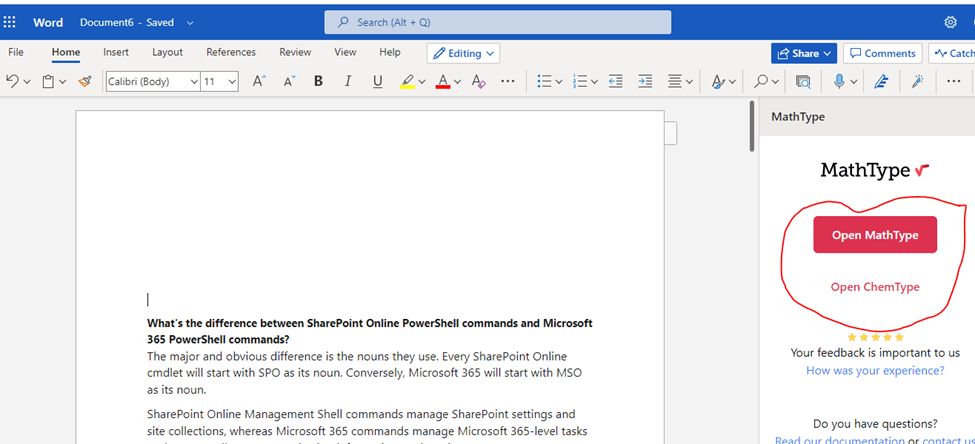Select the Format Painter brush
This screenshot has width=975, height=444.
(85, 81)
